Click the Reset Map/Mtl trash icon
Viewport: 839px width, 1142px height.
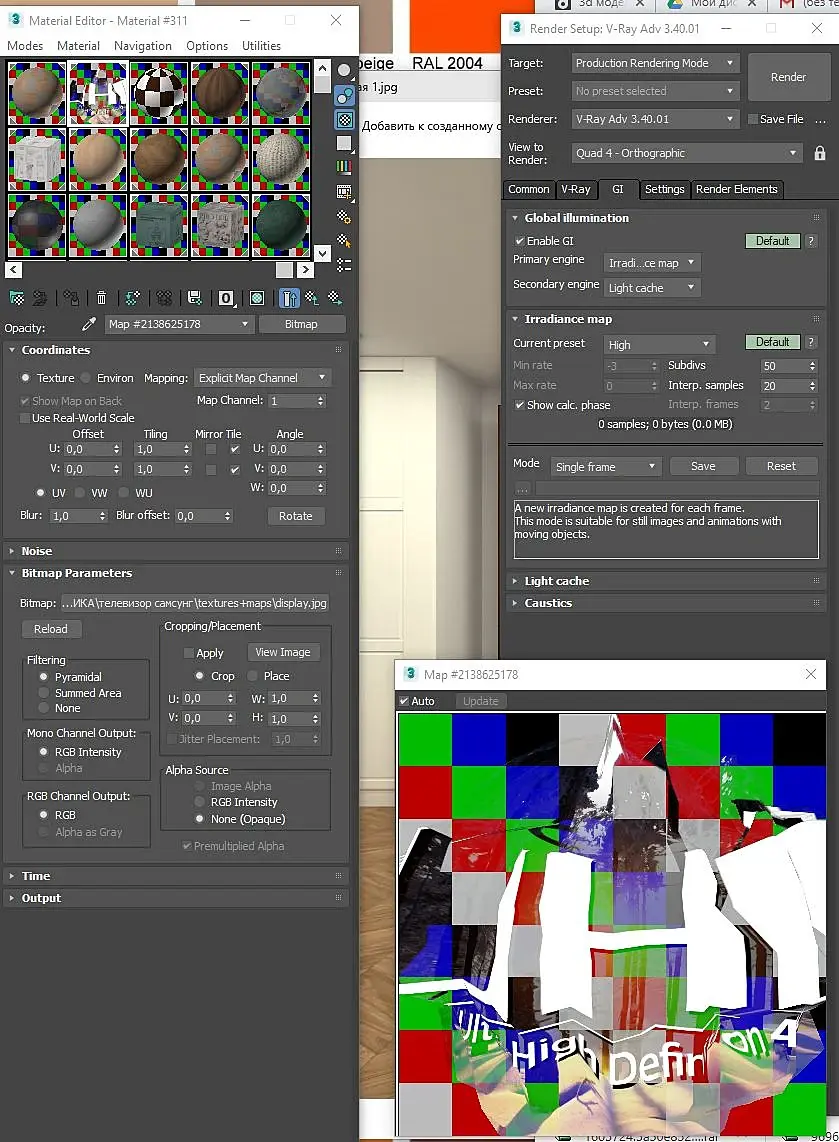point(101,298)
